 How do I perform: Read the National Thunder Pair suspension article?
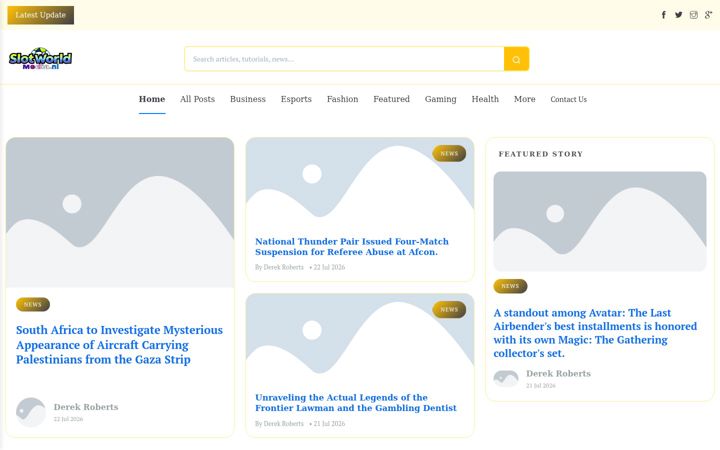[352, 247]
